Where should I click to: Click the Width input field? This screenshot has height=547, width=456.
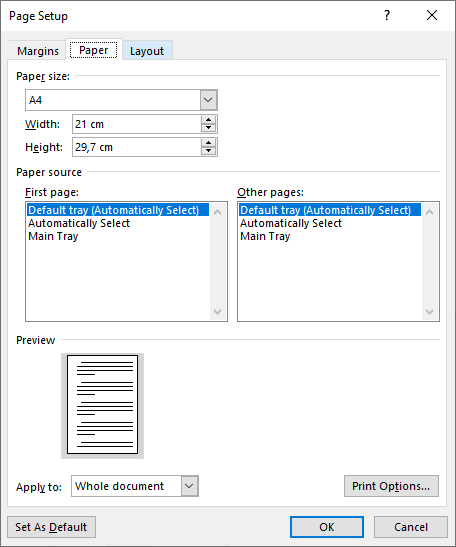[137, 124]
